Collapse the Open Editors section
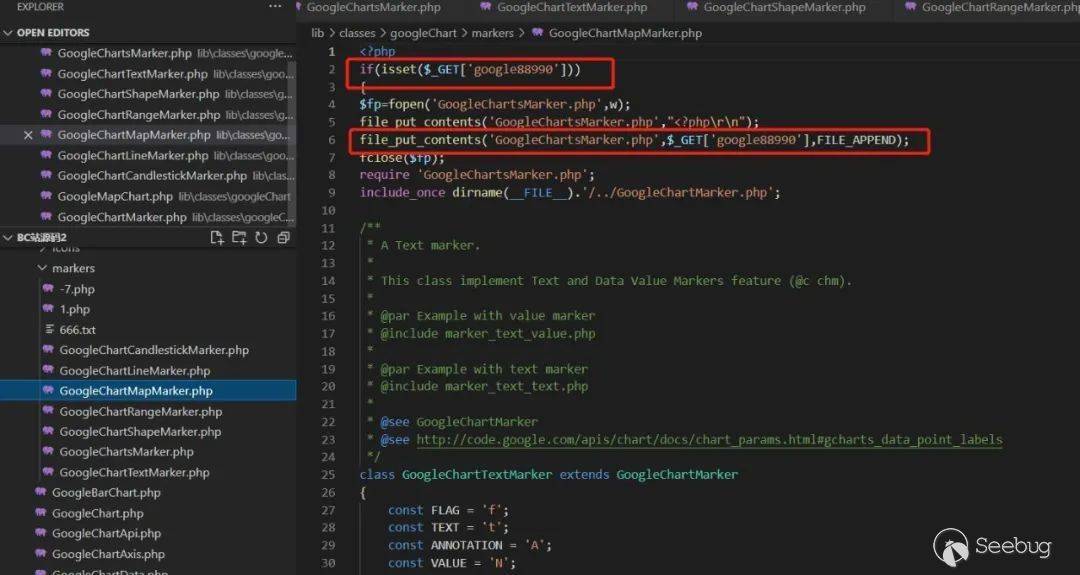 point(9,33)
